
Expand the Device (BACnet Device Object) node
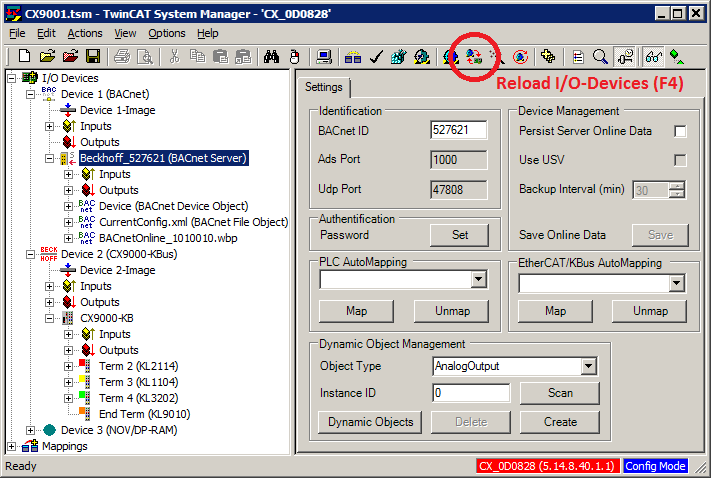click(68, 206)
